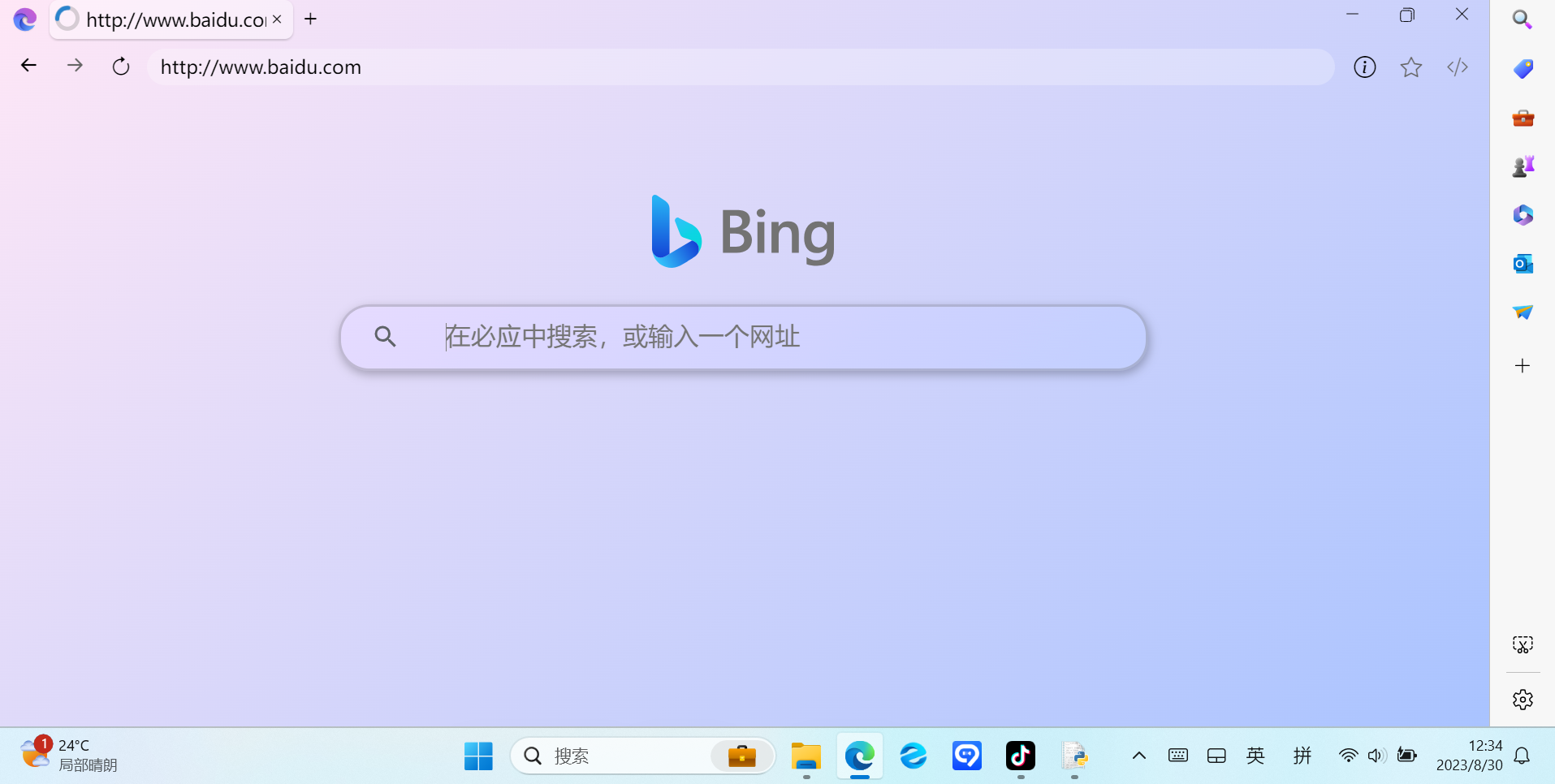Image resolution: width=1555 pixels, height=784 pixels.
Task: Click the magnifier icon in Bing search box
Action: 386,336
